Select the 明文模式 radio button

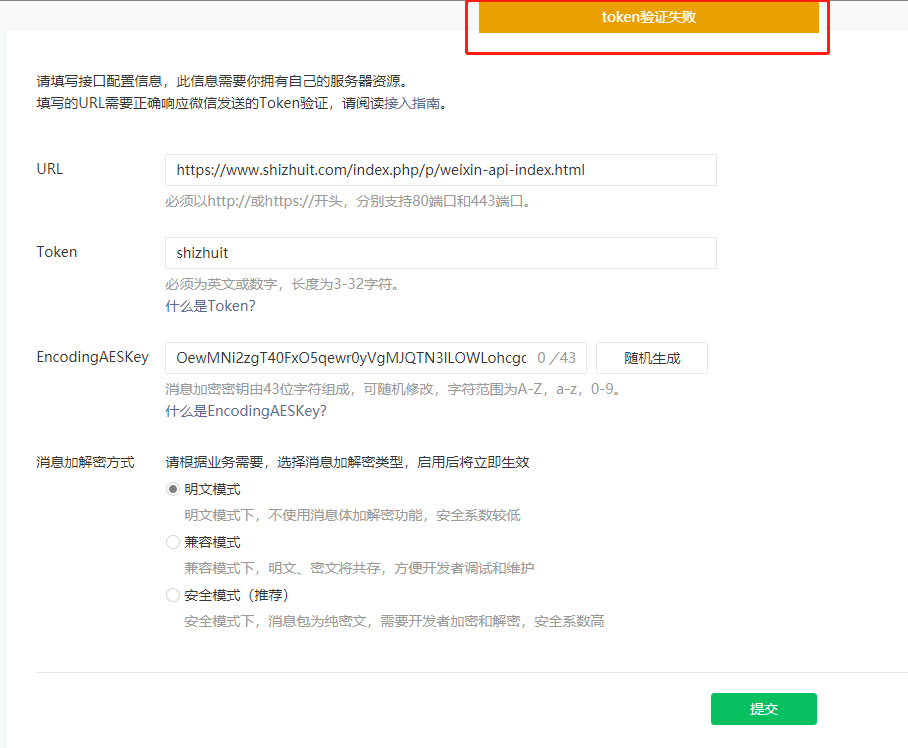click(173, 490)
